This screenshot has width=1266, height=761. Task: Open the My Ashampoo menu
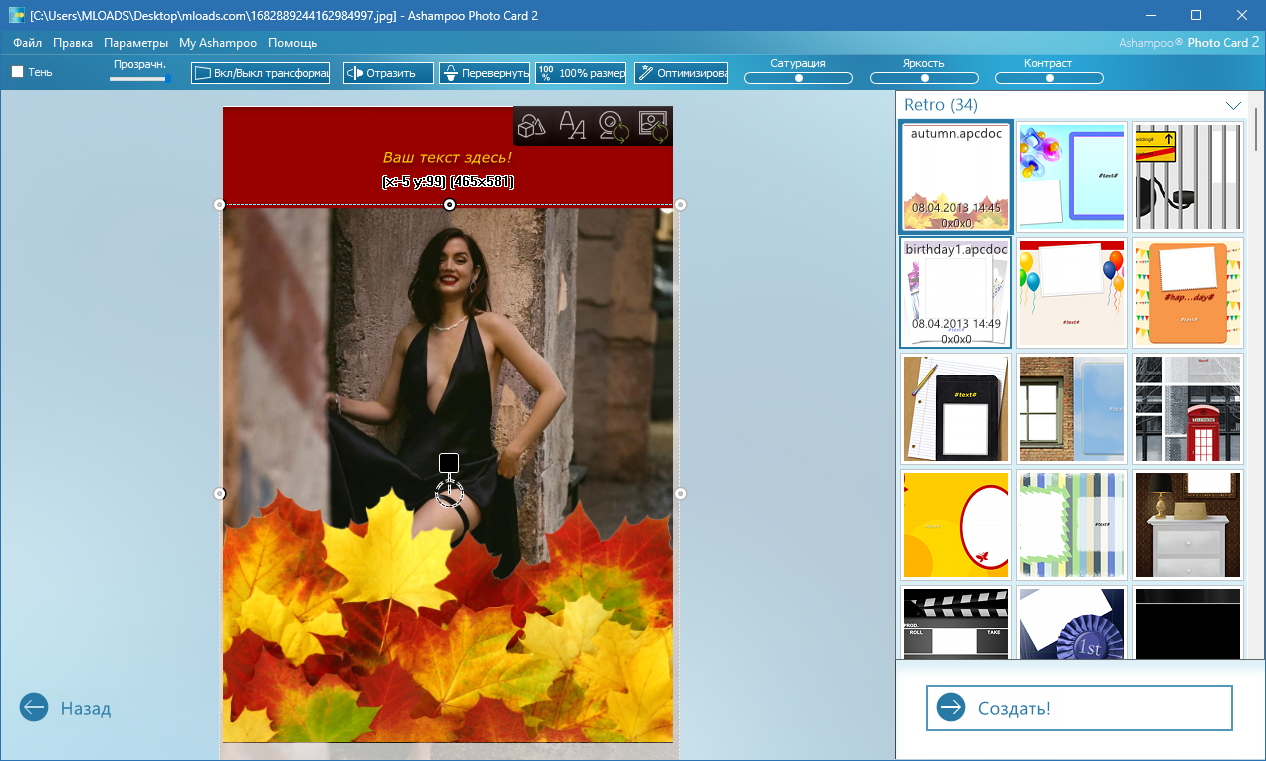point(218,43)
